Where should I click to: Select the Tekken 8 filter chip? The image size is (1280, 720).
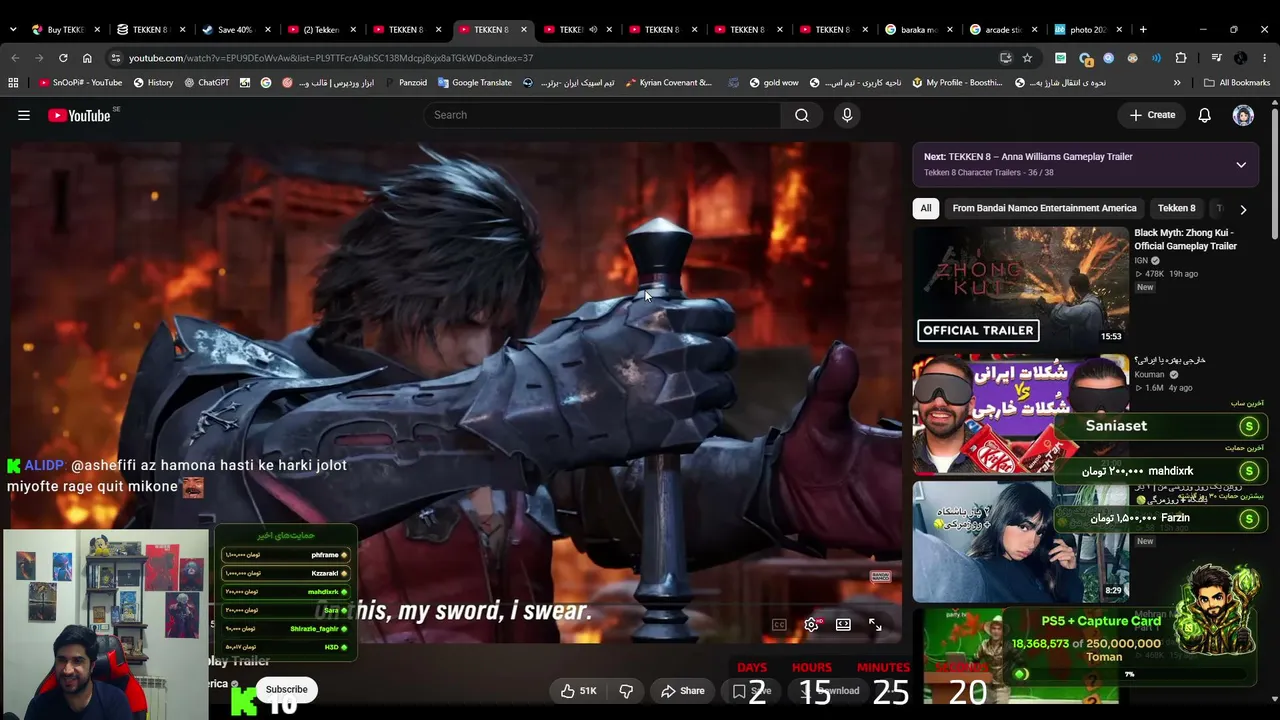(x=1176, y=209)
